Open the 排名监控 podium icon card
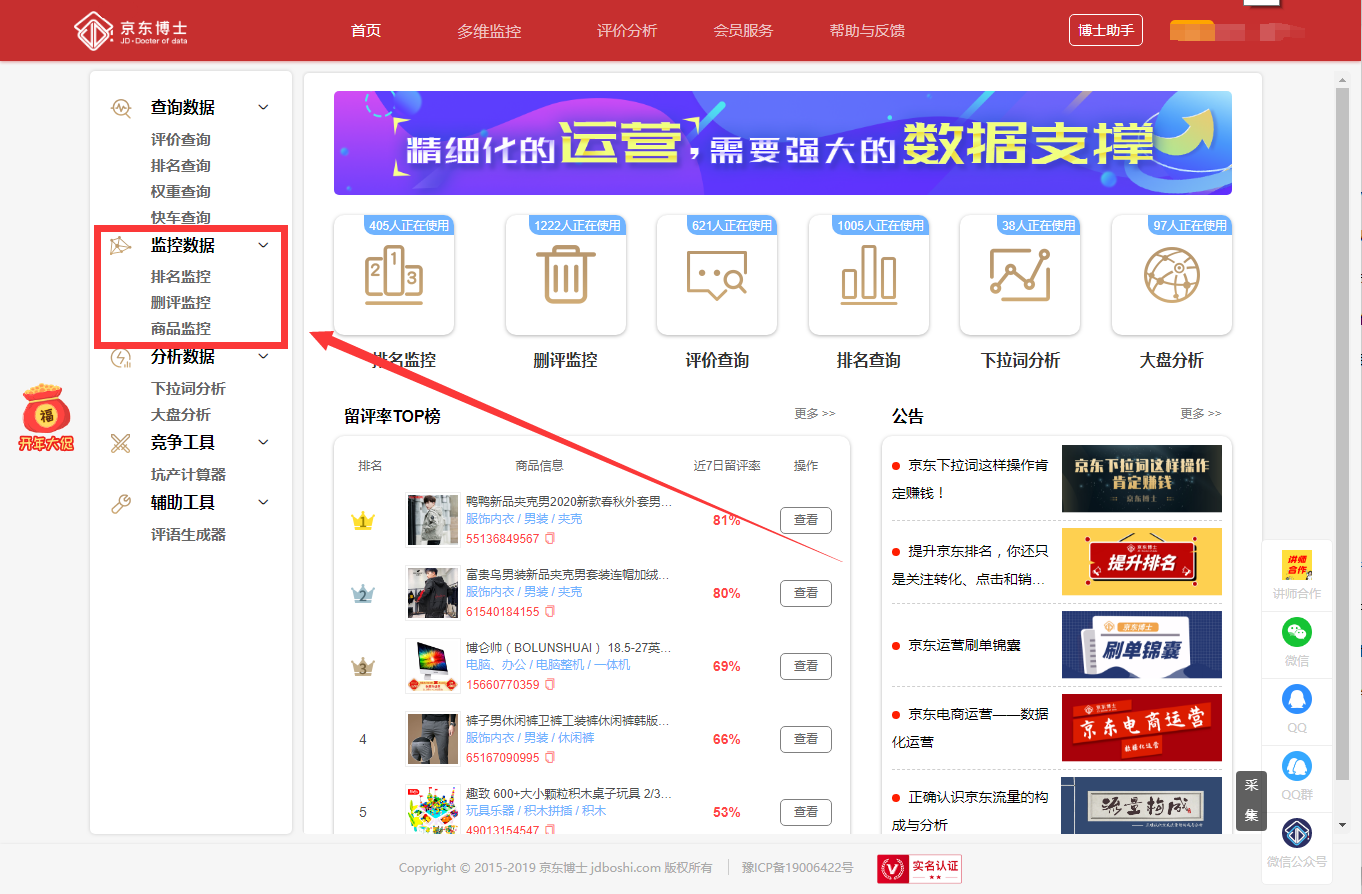The height and width of the screenshot is (894, 1362). (393, 274)
